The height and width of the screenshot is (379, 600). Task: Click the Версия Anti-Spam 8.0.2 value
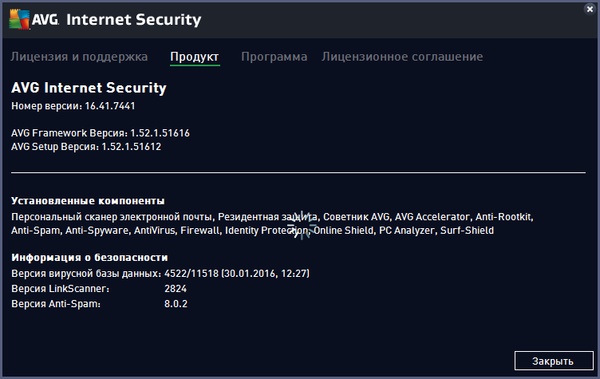click(x=176, y=304)
